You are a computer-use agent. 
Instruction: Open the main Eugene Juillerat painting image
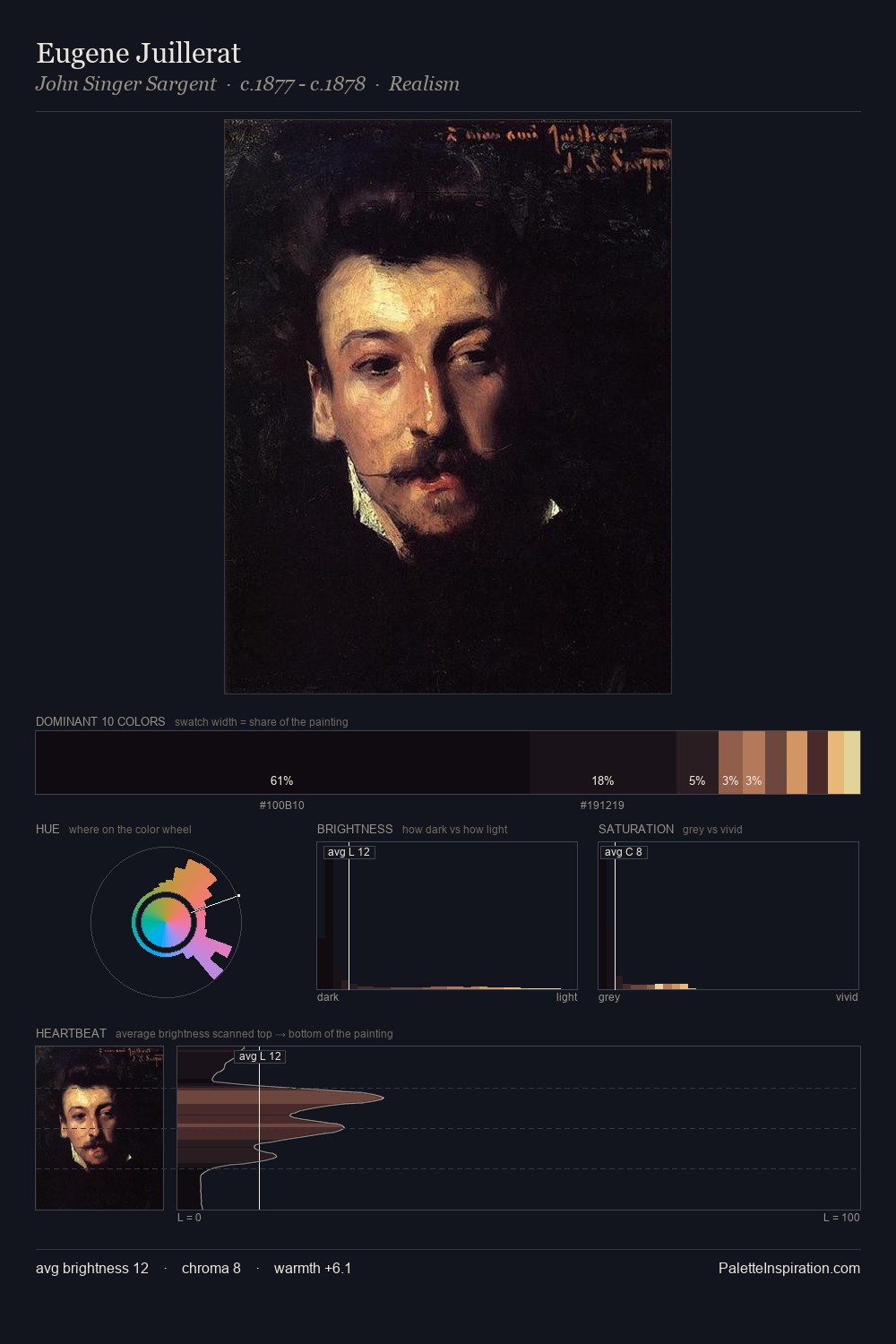click(448, 407)
